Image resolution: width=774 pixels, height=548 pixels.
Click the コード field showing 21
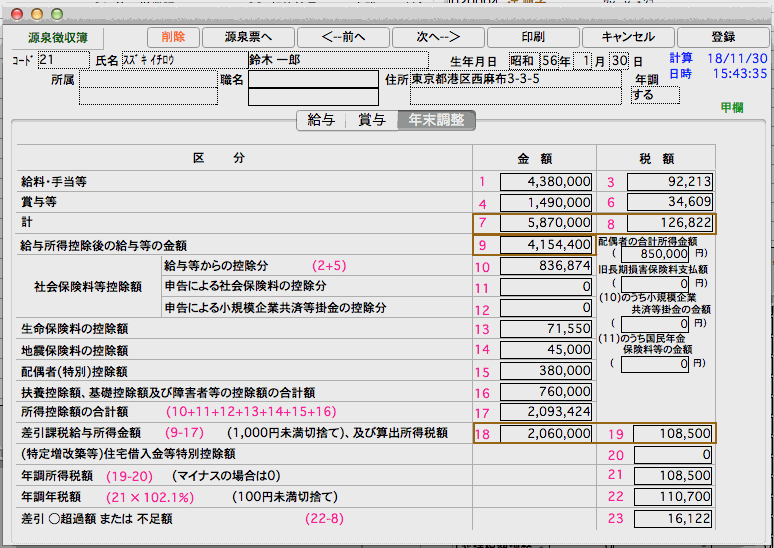(62, 60)
